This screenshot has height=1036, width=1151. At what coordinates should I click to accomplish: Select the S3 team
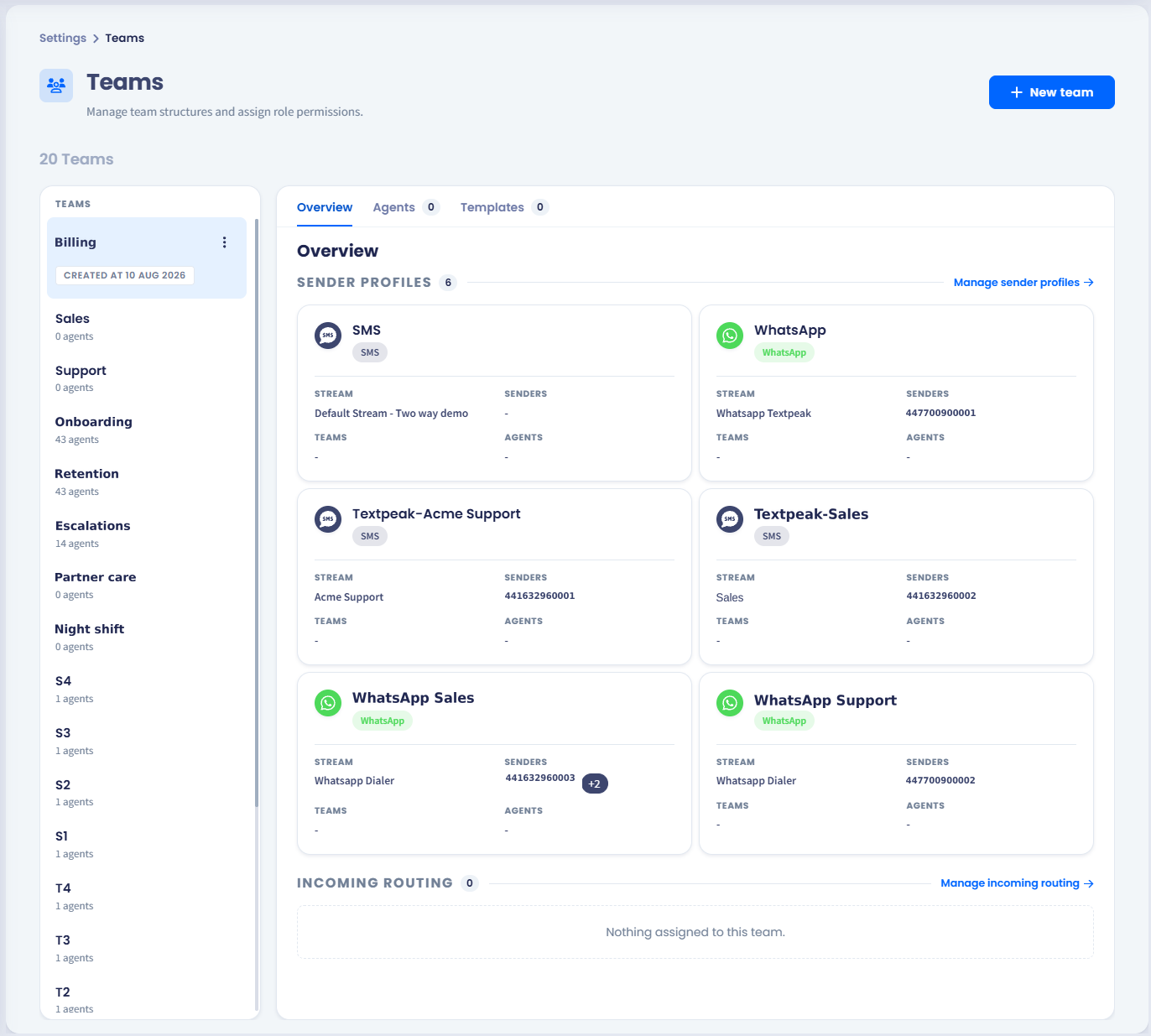[147, 741]
